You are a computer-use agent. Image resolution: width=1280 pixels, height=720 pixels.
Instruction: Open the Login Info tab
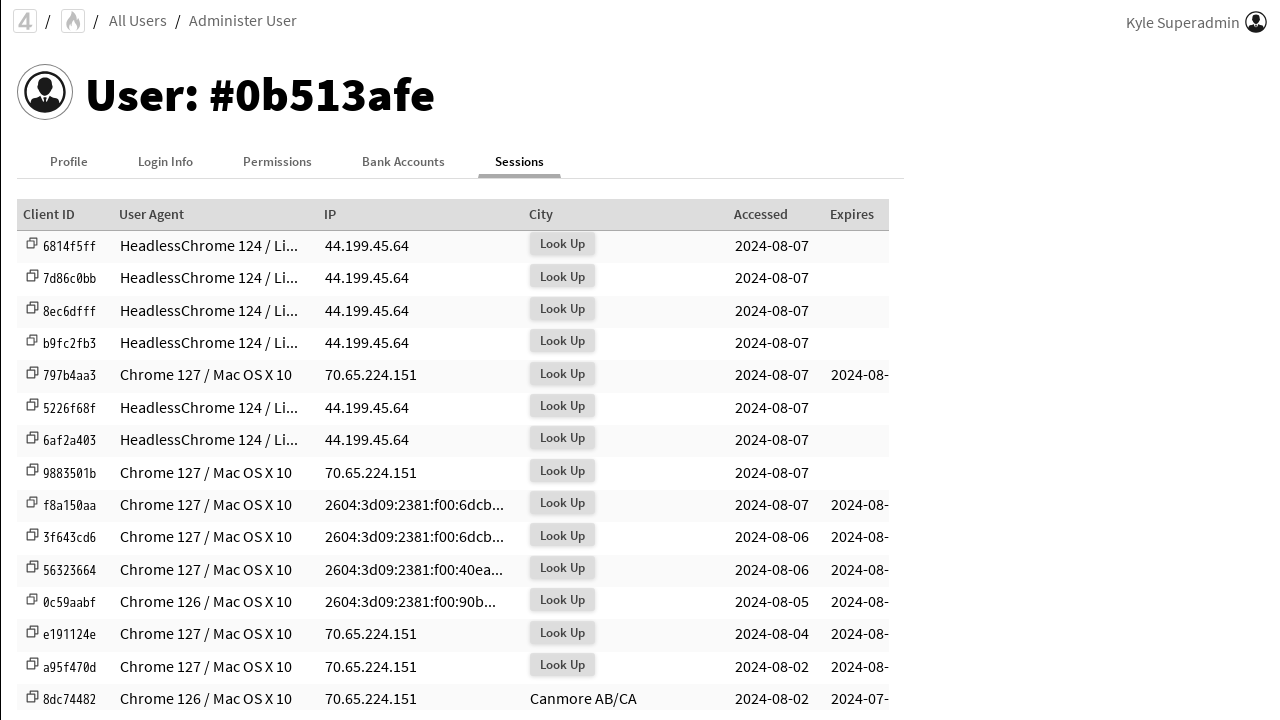[165, 162]
